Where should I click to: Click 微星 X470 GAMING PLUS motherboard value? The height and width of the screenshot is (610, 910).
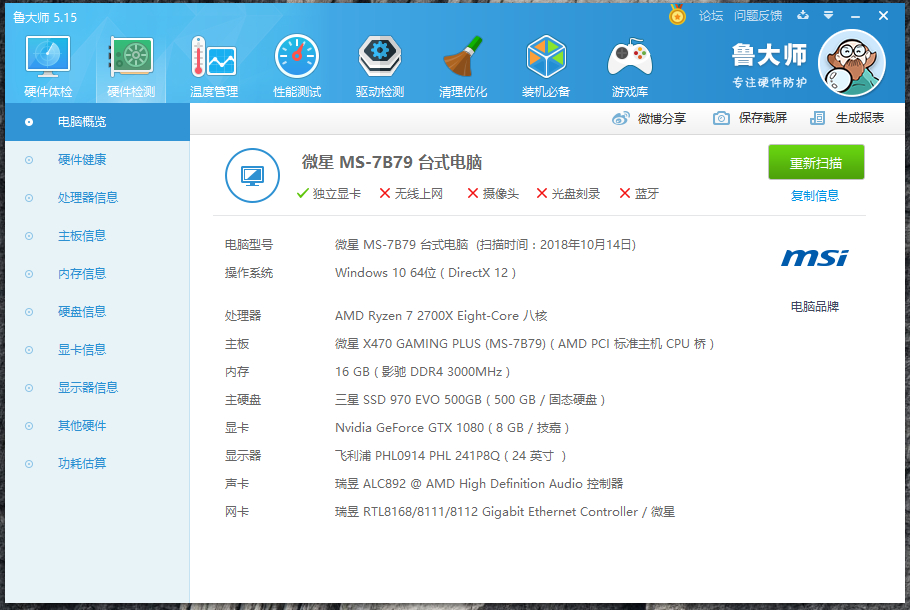(x=524, y=344)
